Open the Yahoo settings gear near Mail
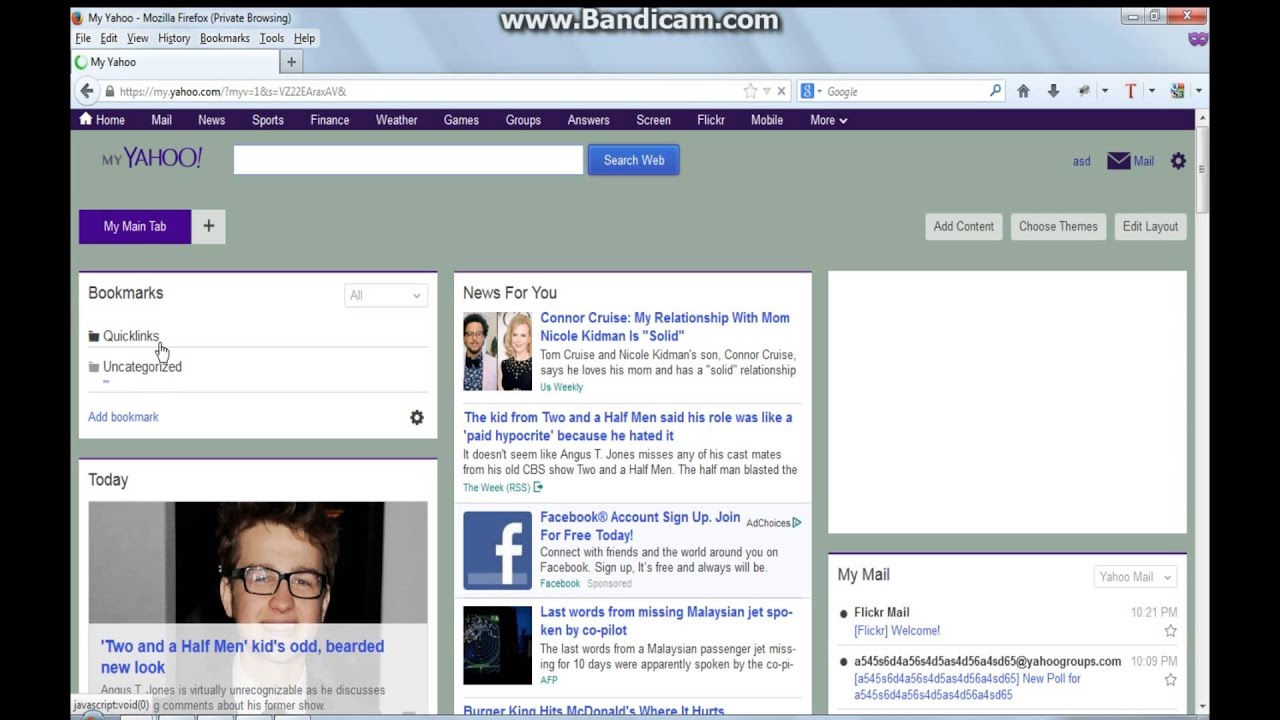The height and width of the screenshot is (720, 1280). click(x=1178, y=161)
